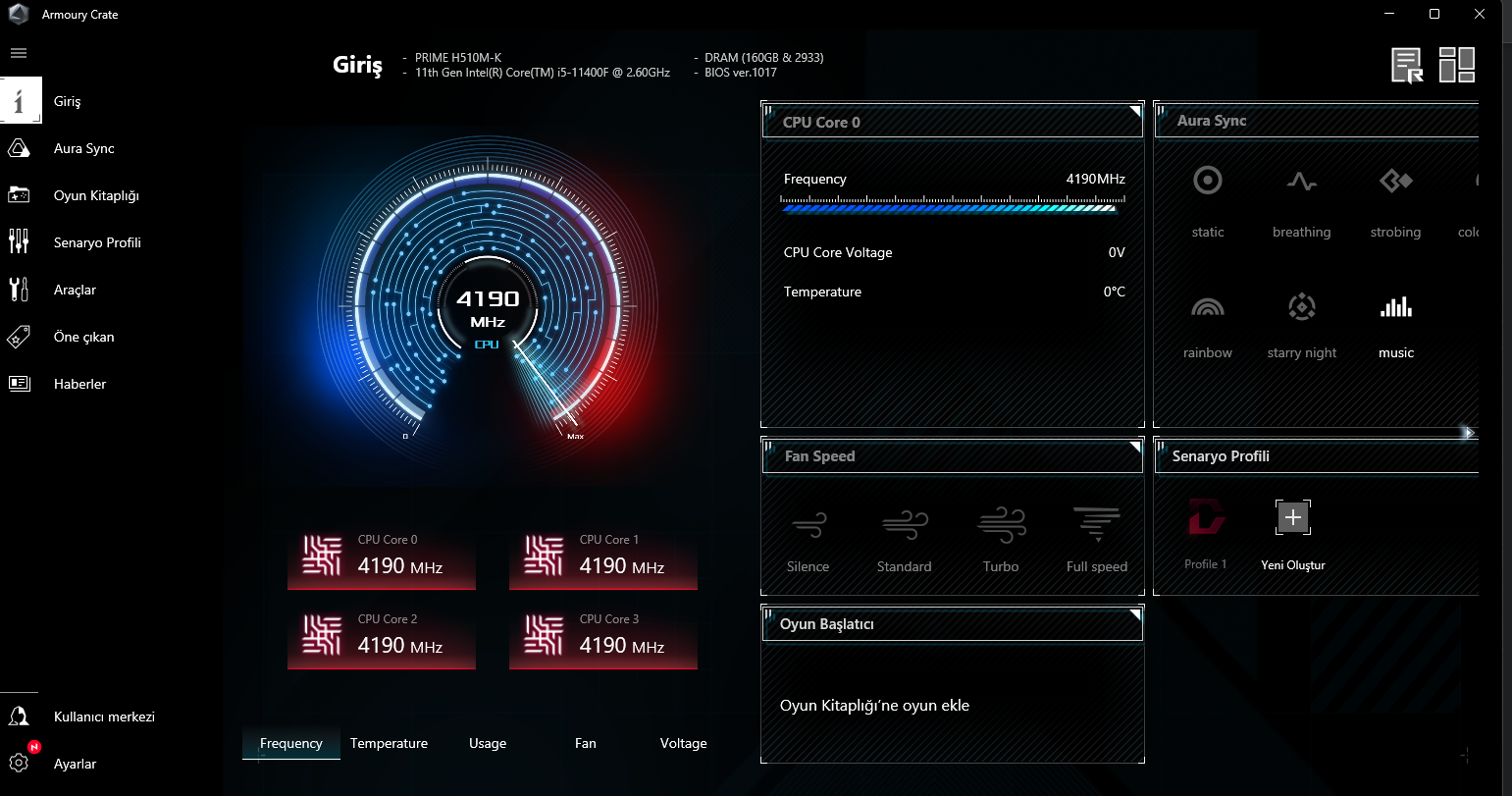
Task: Select the music Aura lighting effect
Action: [1396, 324]
